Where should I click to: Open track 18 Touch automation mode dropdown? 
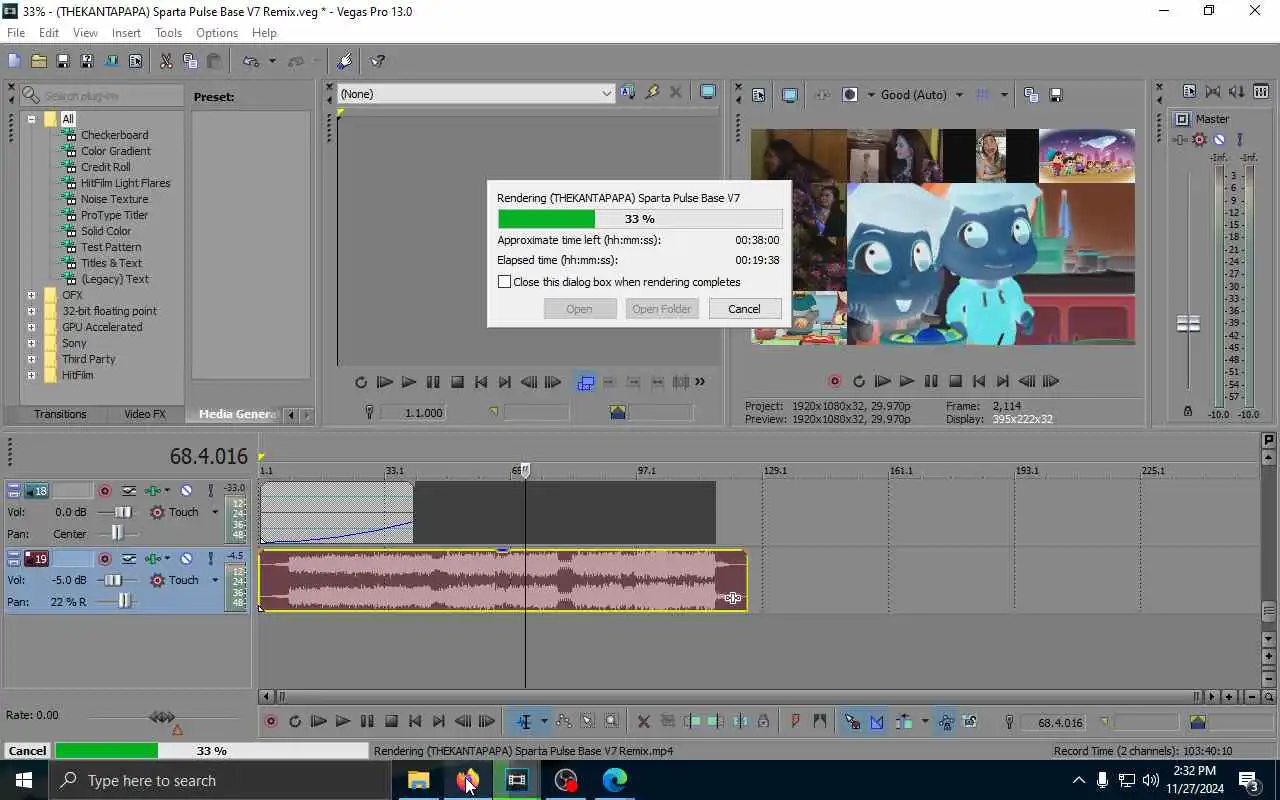(214, 512)
